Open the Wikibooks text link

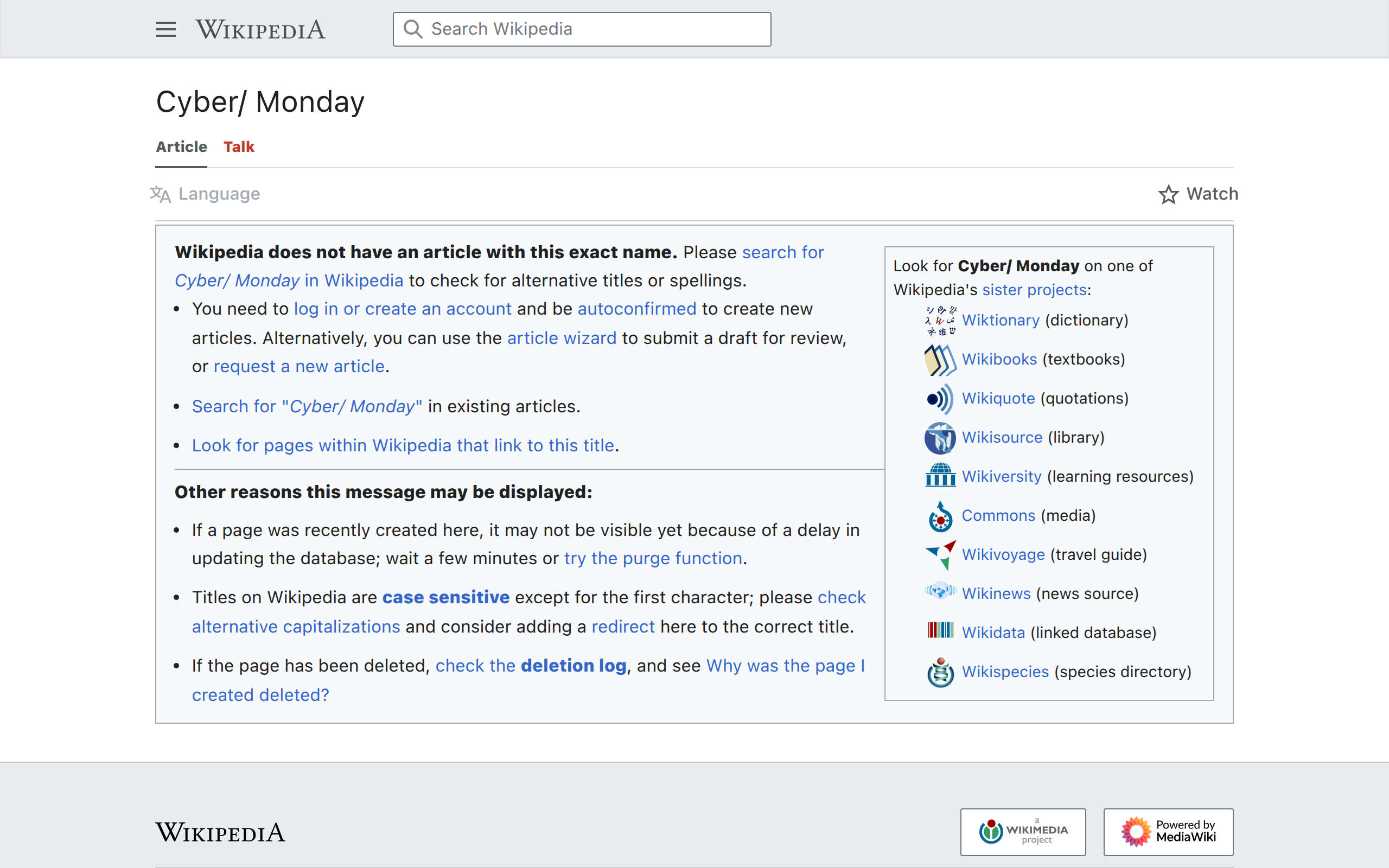click(999, 359)
